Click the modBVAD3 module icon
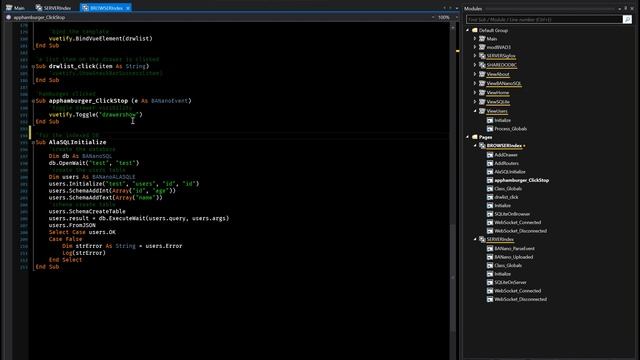Screen dimensions: 640x360 [482, 47]
